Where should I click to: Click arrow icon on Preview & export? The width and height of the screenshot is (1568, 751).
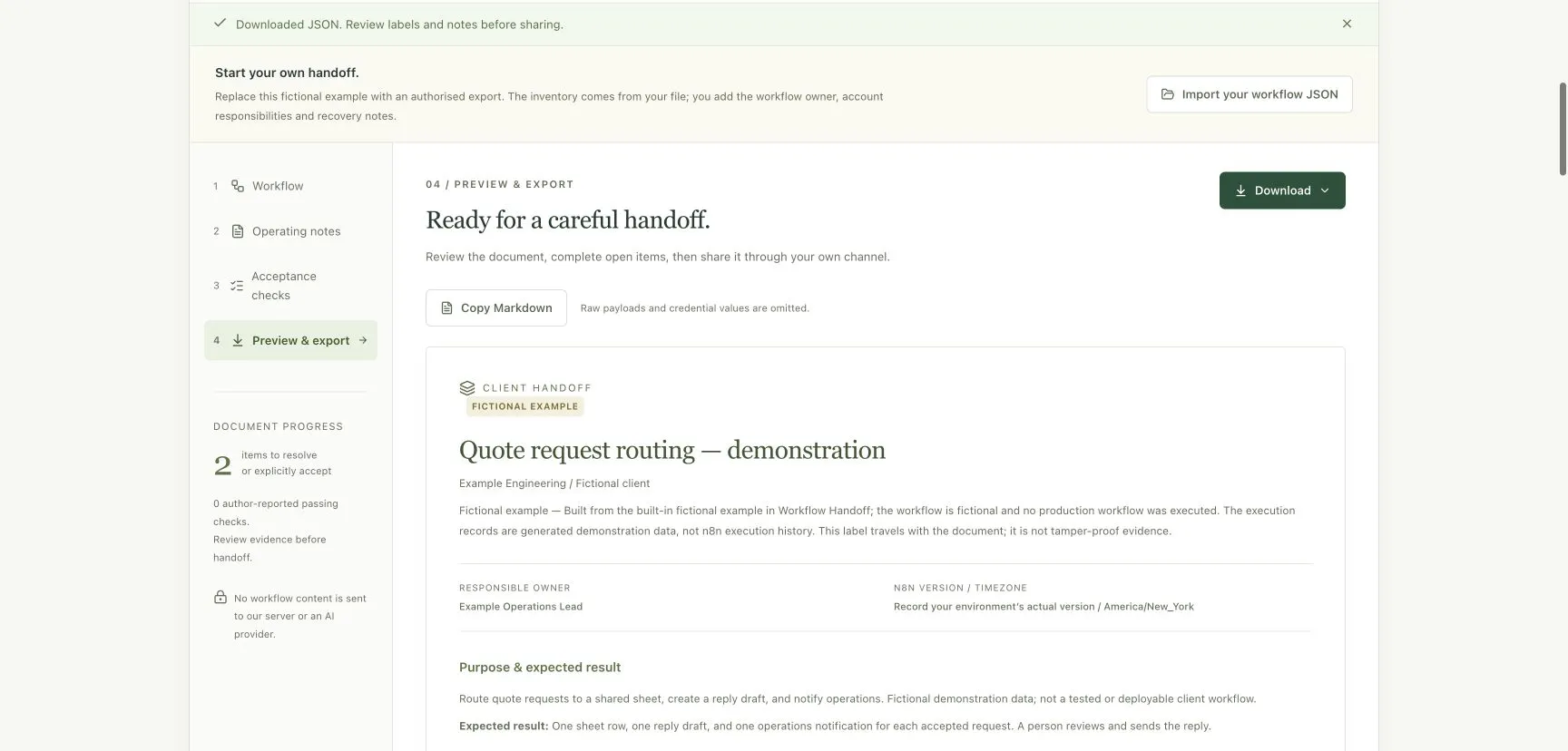pos(363,340)
